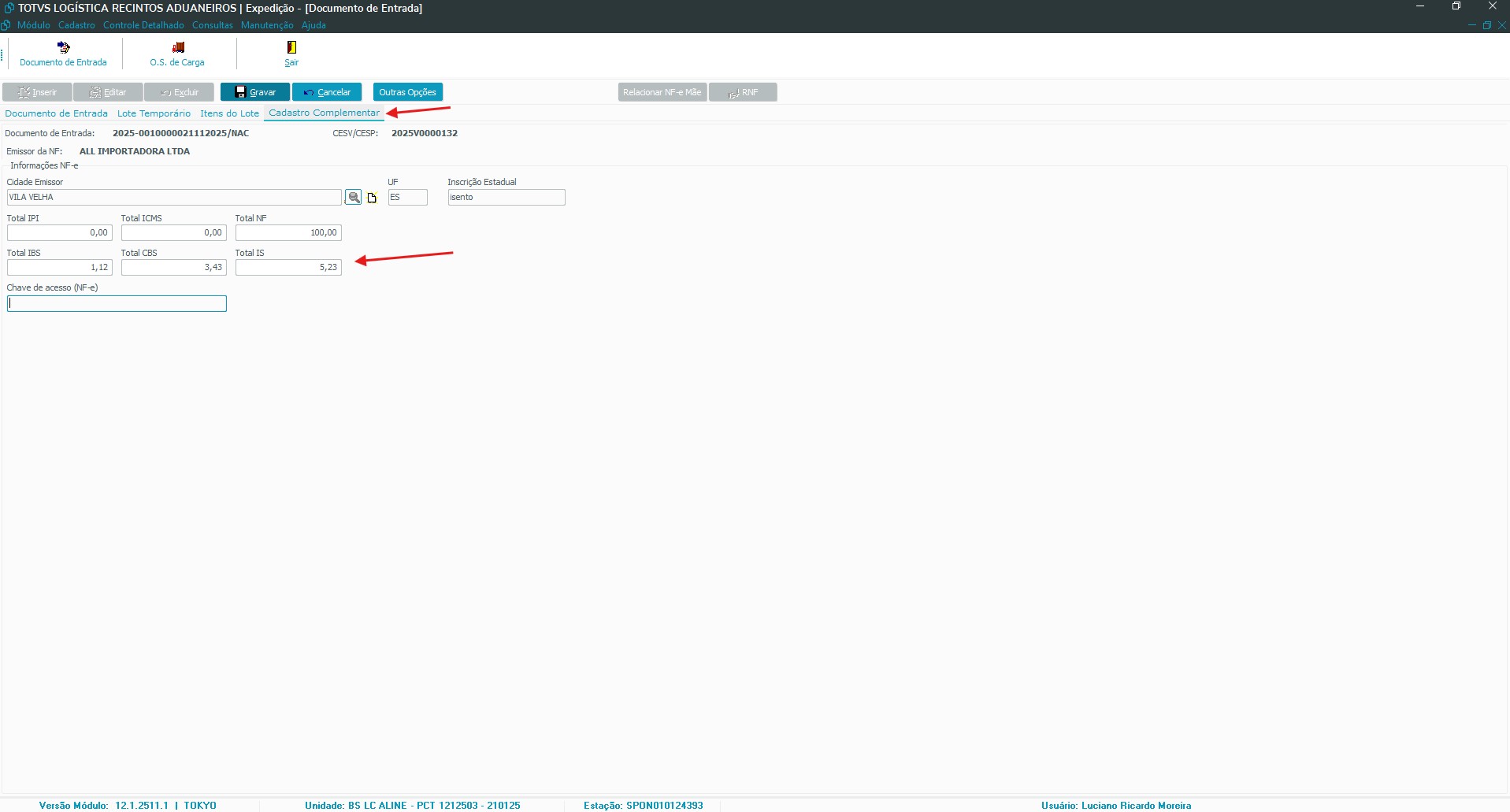Screen dimensions: 1510x812
Task: Select the Cadastro Complementar tab
Action: (324, 113)
